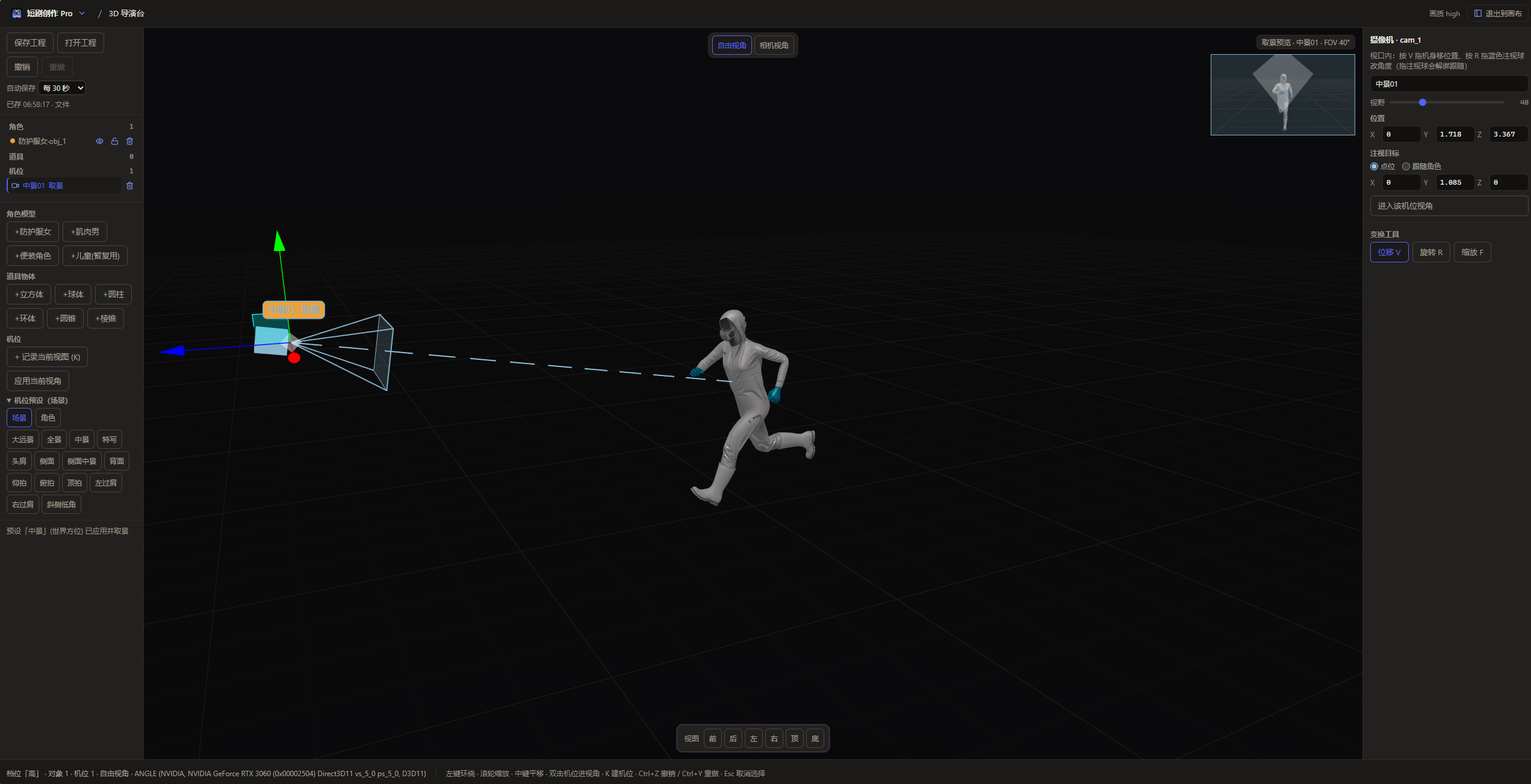Image resolution: width=1531 pixels, height=784 pixels.
Task: Click the 保存工程 button
Action: click(30, 43)
